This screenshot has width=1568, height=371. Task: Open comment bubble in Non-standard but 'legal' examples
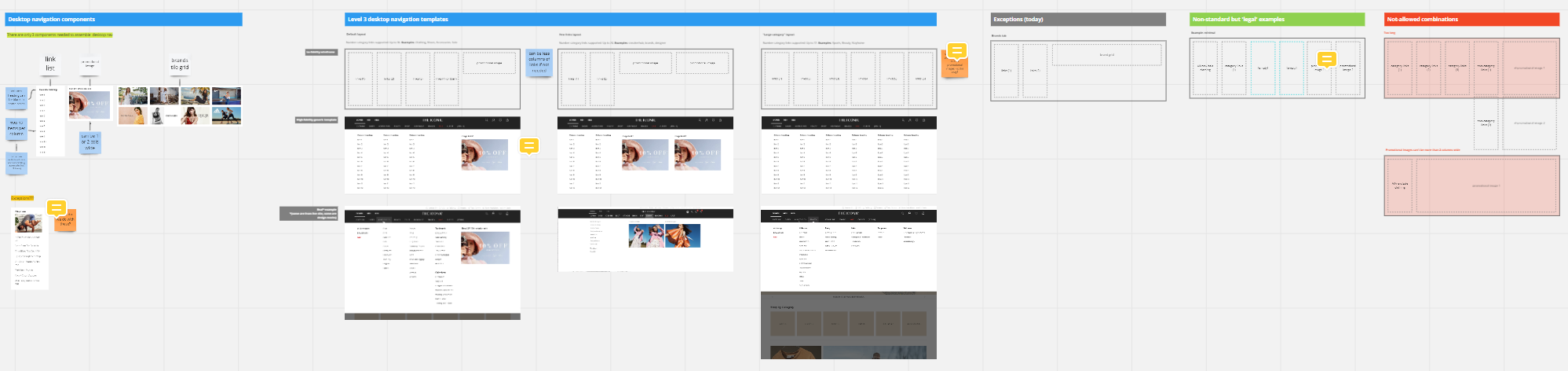(x=1326, y=60)
